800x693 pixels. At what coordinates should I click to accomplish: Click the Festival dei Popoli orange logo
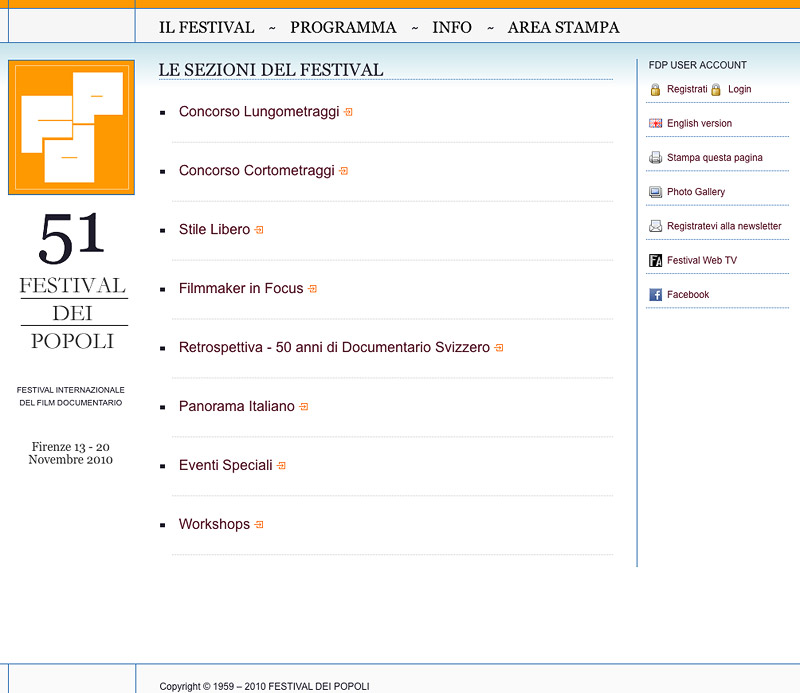point(71,128)
